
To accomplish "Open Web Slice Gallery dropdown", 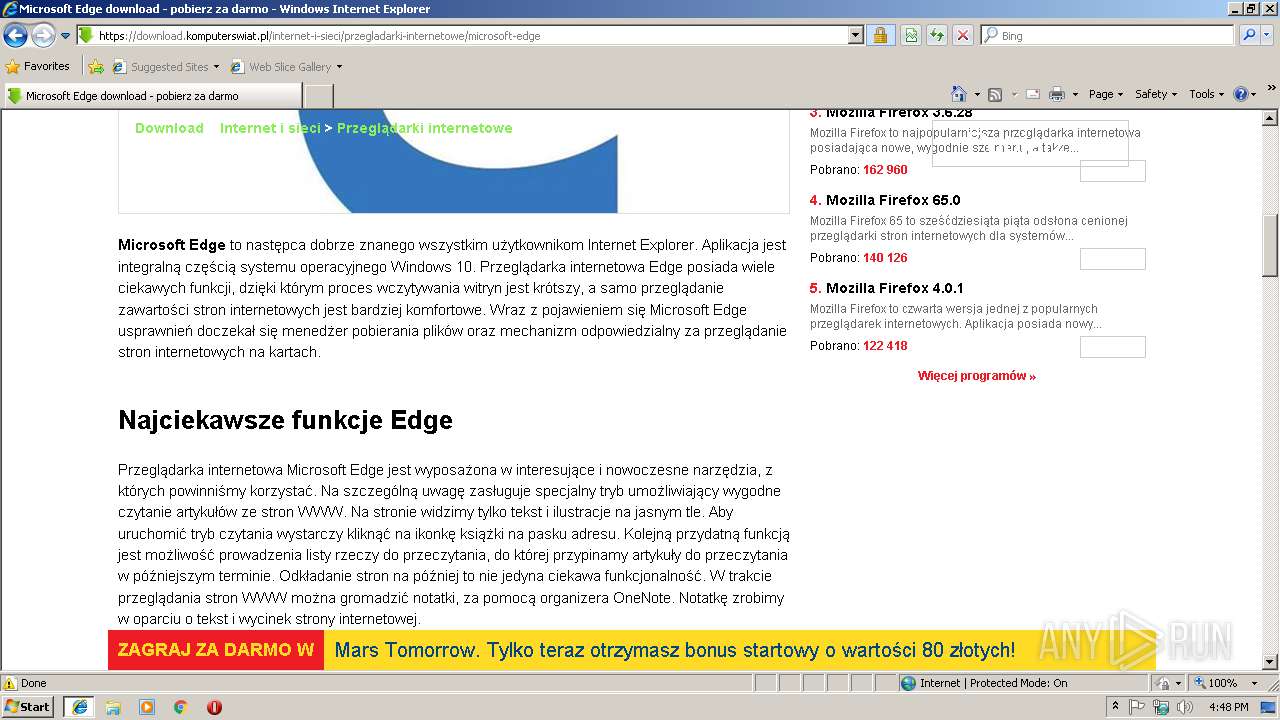I will coord(286,67).
